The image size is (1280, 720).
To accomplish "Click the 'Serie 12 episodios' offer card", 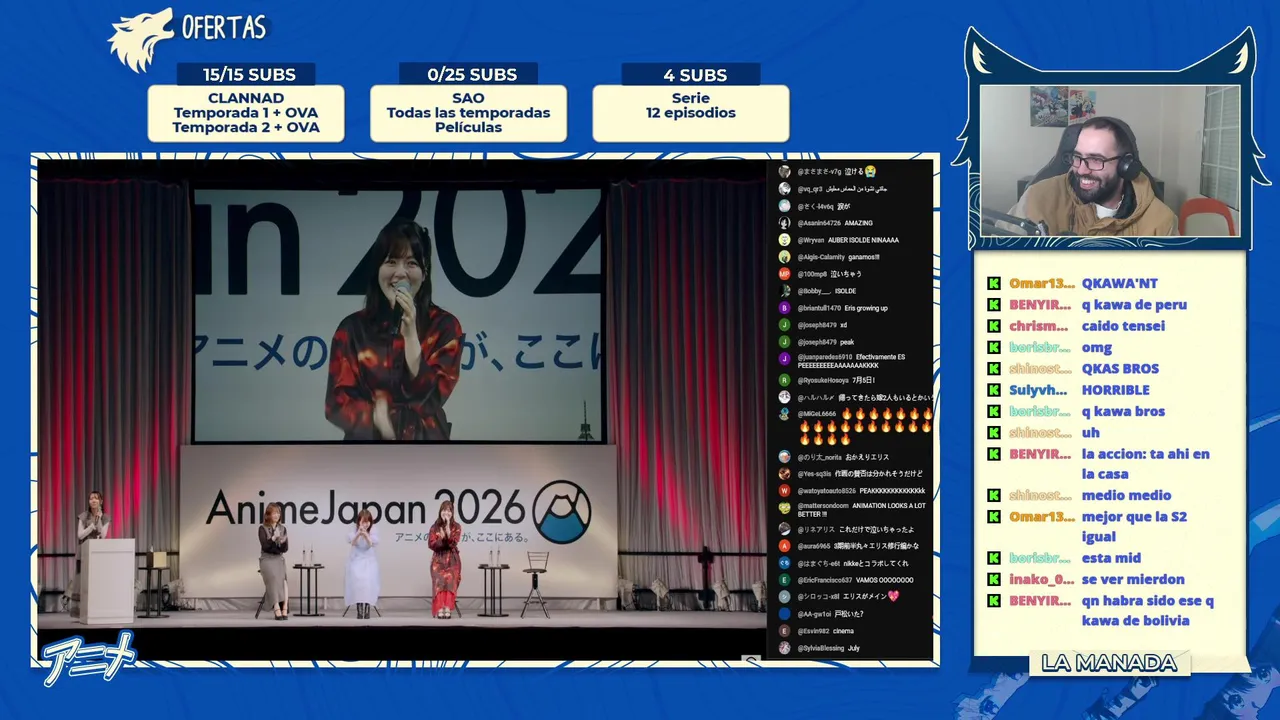I will pyautogui.click(x=691, y=113).
